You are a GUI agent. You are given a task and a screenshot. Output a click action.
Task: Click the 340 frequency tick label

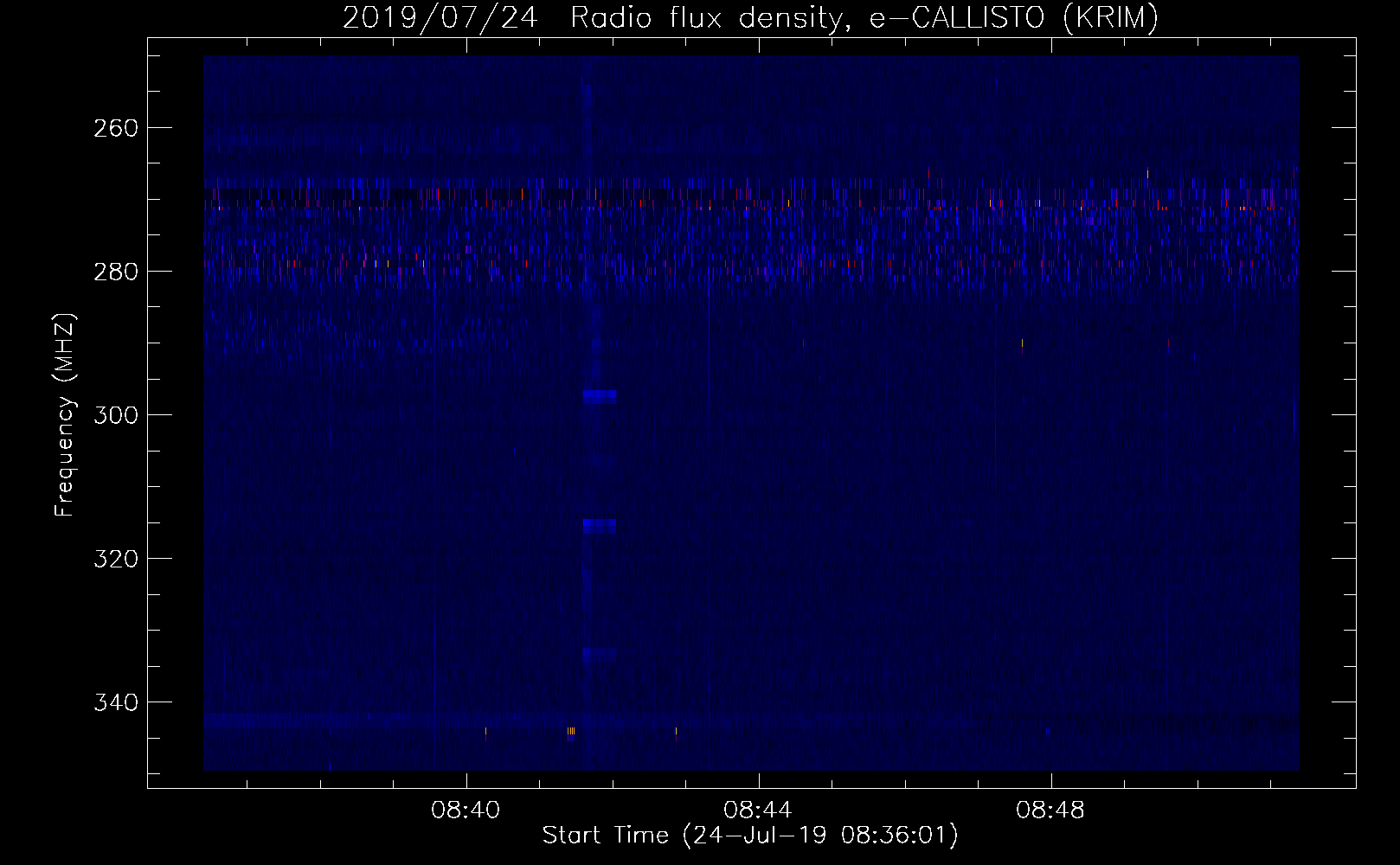coord(114,702)
